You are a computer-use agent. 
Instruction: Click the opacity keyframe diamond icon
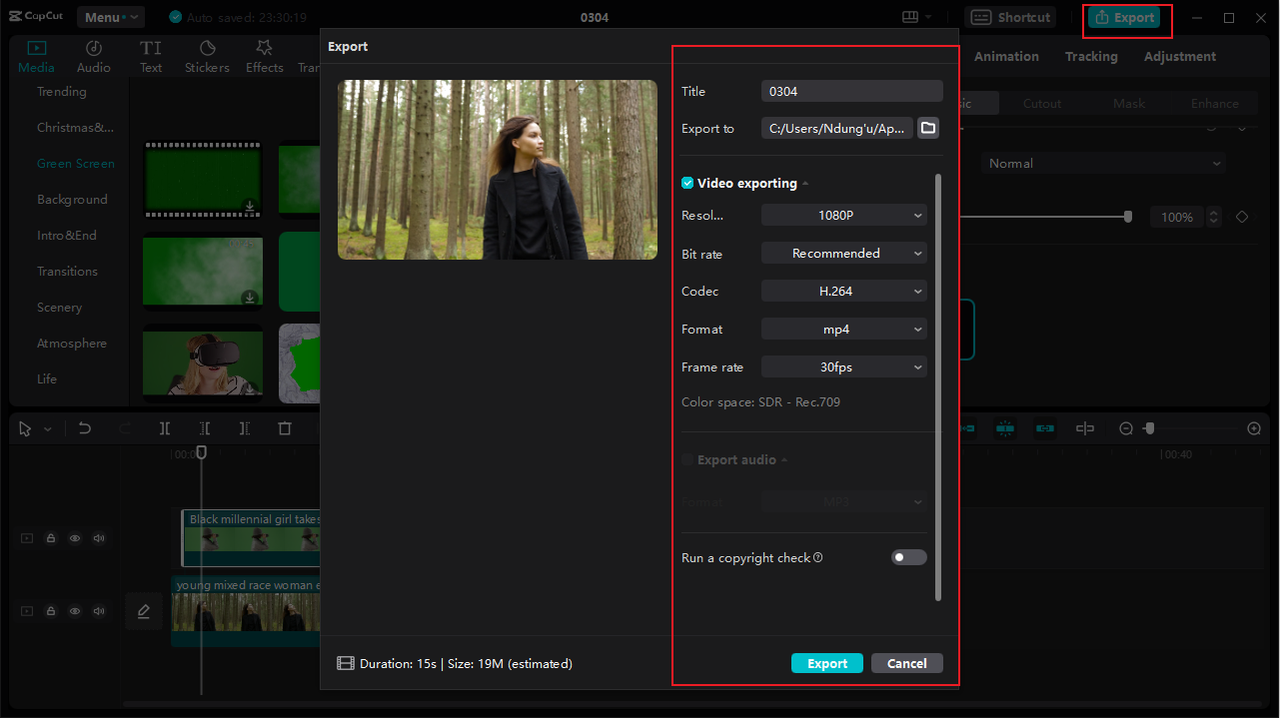(x=1242, y=217)
